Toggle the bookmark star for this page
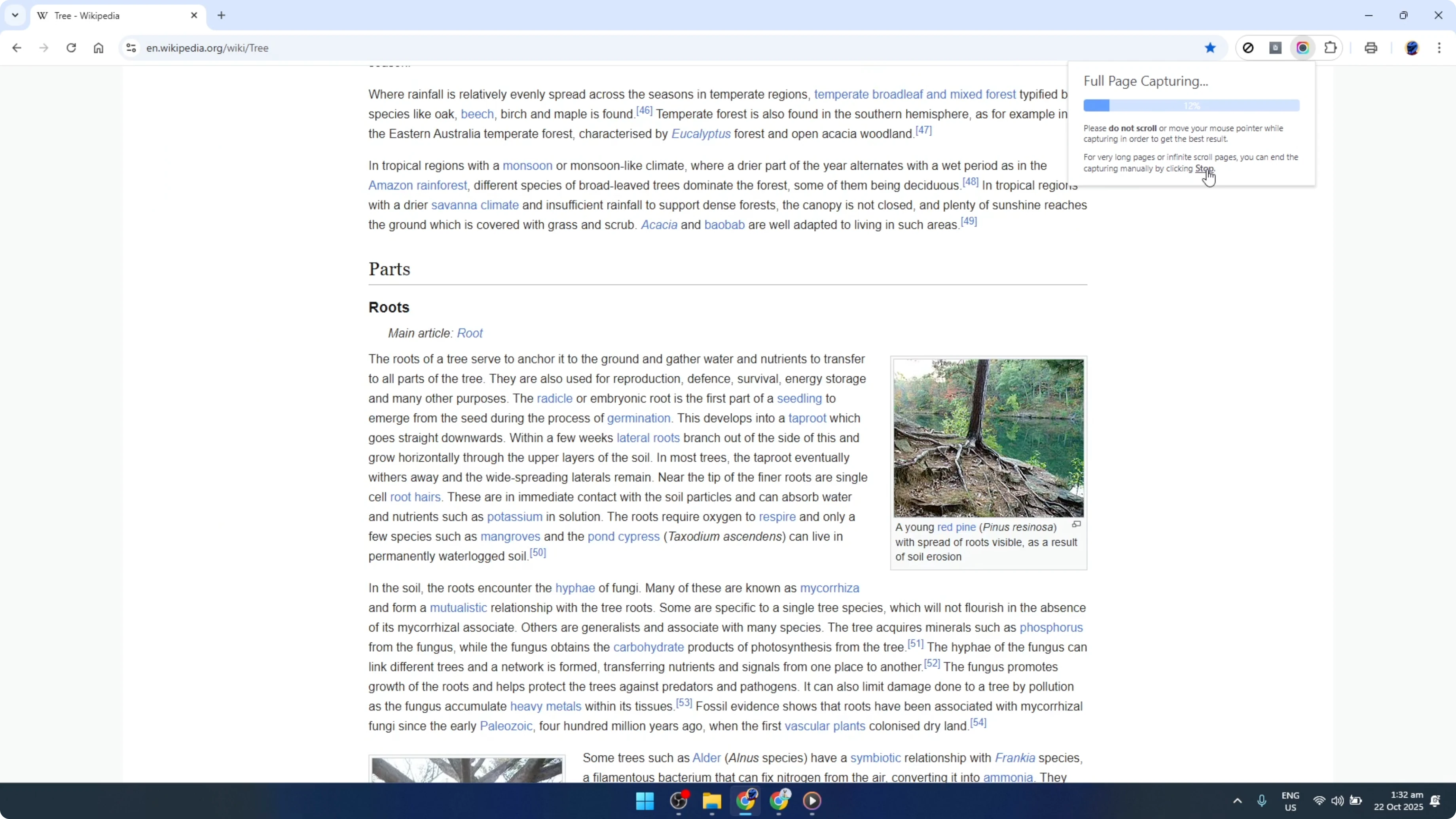 point(1210,47)
